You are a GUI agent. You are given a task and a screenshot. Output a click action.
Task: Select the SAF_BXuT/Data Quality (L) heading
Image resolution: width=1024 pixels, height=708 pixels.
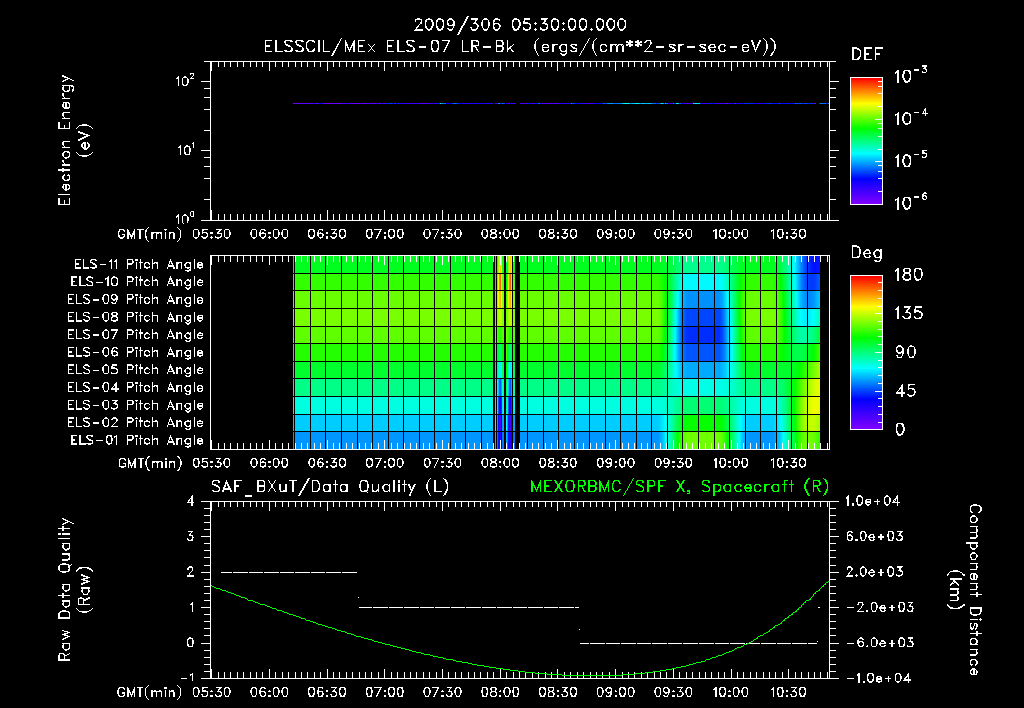click(330, 487)
